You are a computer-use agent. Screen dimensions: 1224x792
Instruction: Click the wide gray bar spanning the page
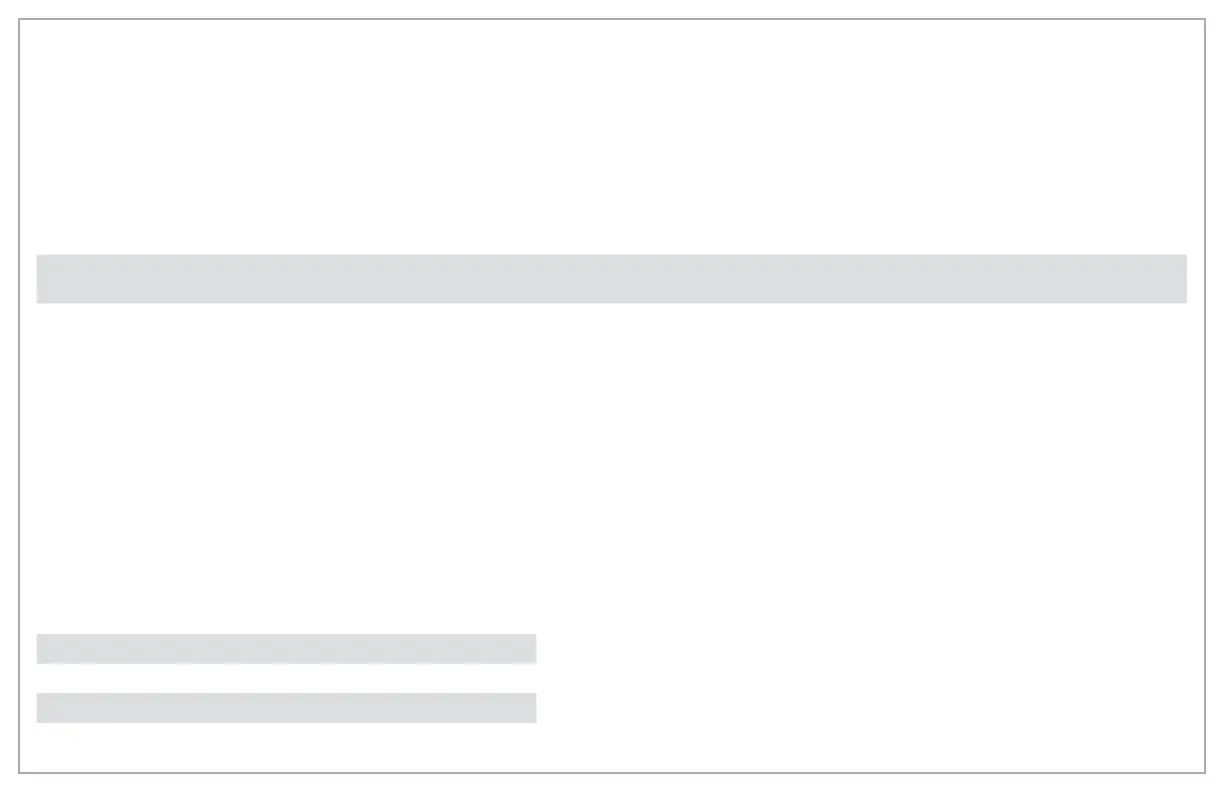pos(611,279)
